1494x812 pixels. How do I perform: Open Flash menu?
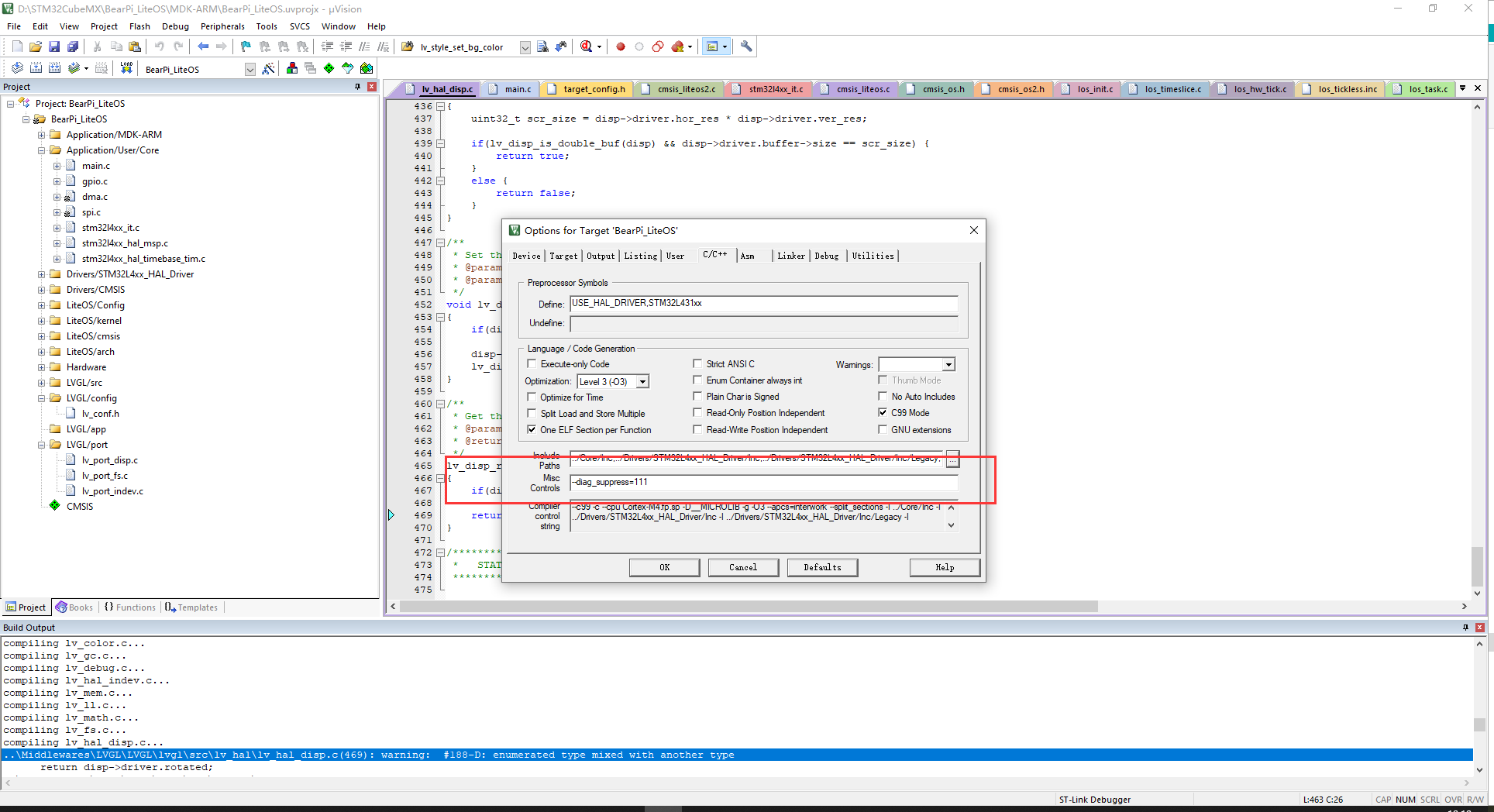pyautogui.click(x=139, y=26)
